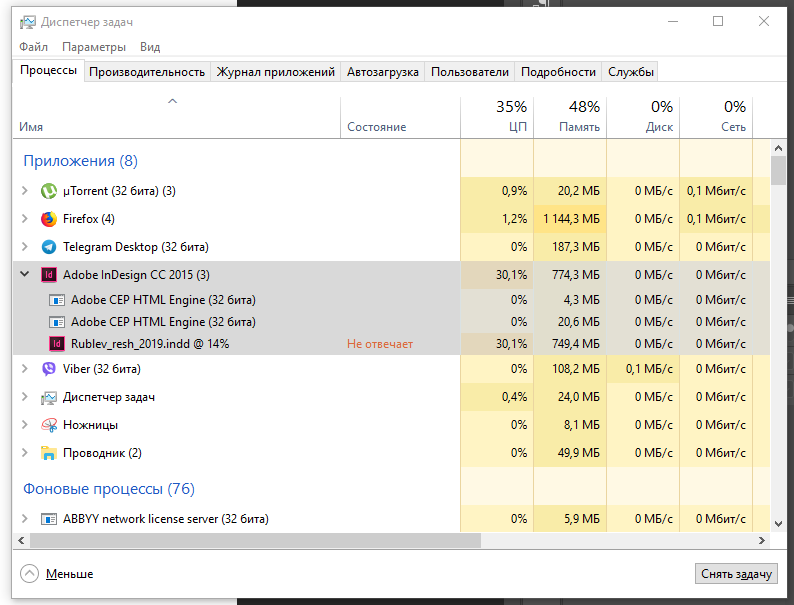Image resolution: width=794 pixels, height=605 pixels.
Task: Click the Task Manager title bar icon
Action: (x=28, y=22)
